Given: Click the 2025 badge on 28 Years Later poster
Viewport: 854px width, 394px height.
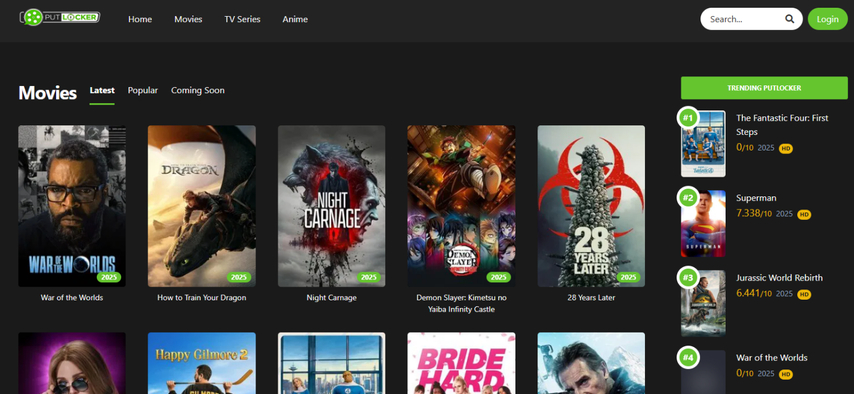Looking at the screenshot, I should [x=628, y=277].
